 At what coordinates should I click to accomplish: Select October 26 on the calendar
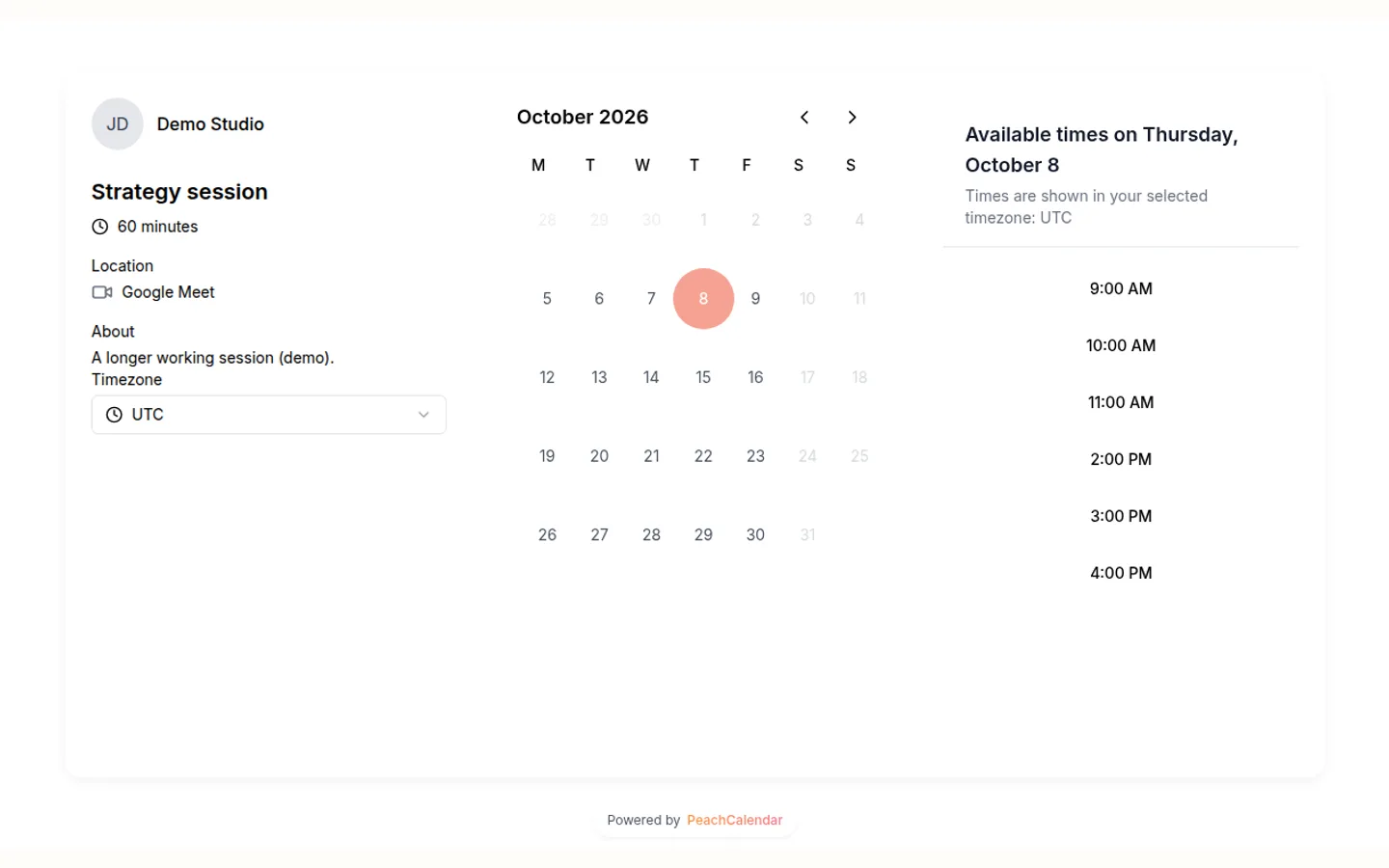point(547,535)
